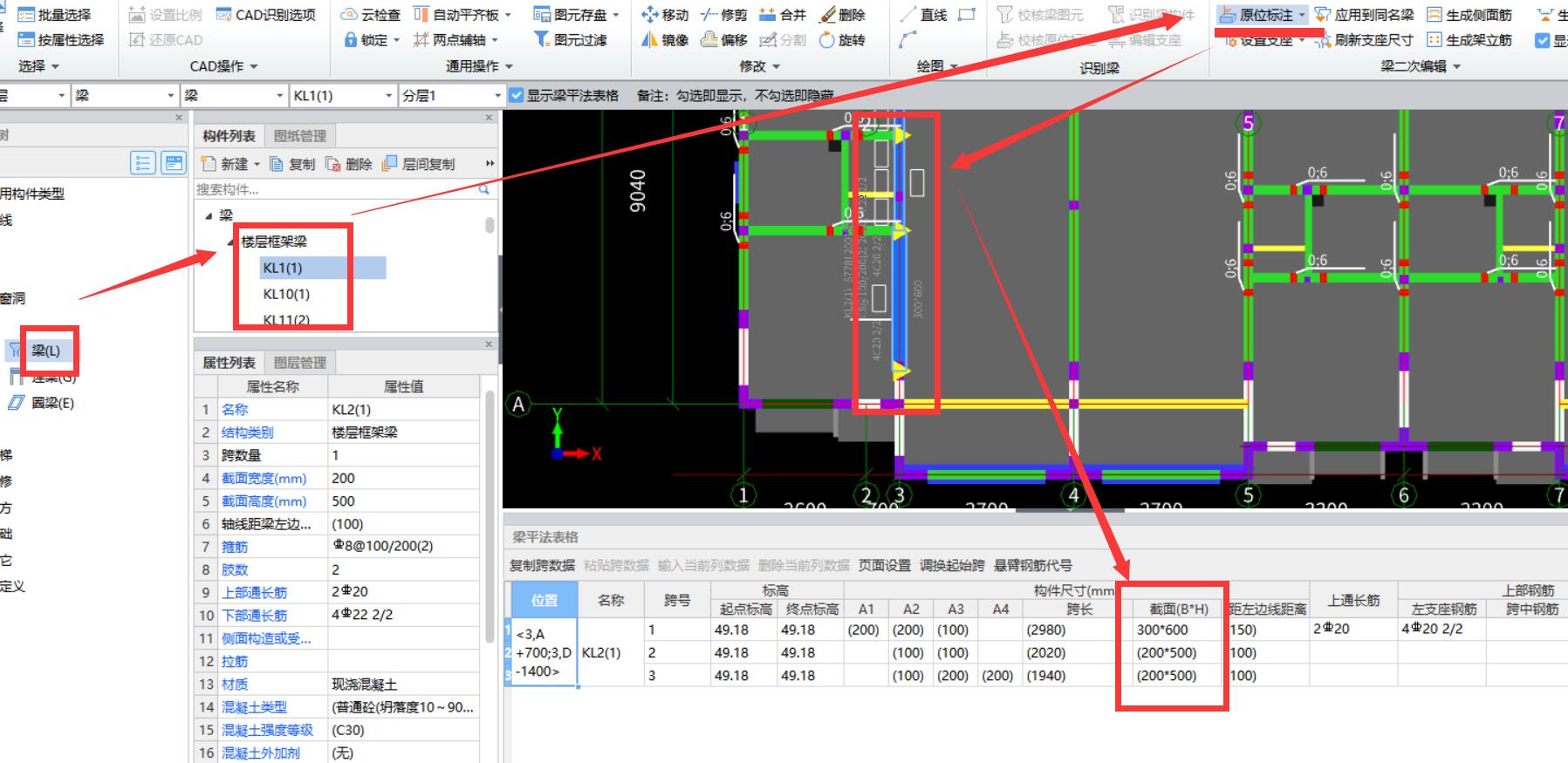Switch the tree panel to panel view icon
Image resolution: width=1568 pixels, height=763 pixels.
174,163
